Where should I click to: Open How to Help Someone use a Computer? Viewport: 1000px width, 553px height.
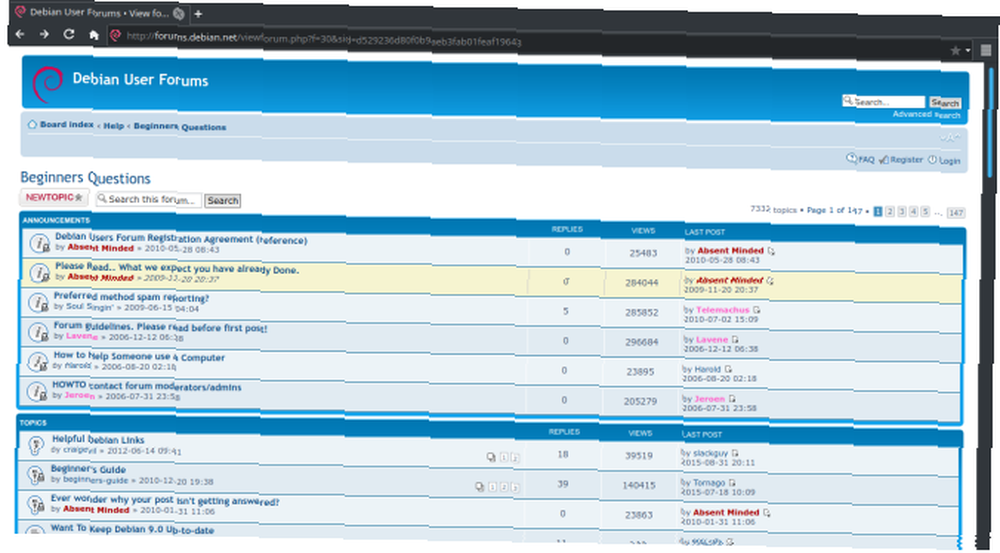[139, 356]
